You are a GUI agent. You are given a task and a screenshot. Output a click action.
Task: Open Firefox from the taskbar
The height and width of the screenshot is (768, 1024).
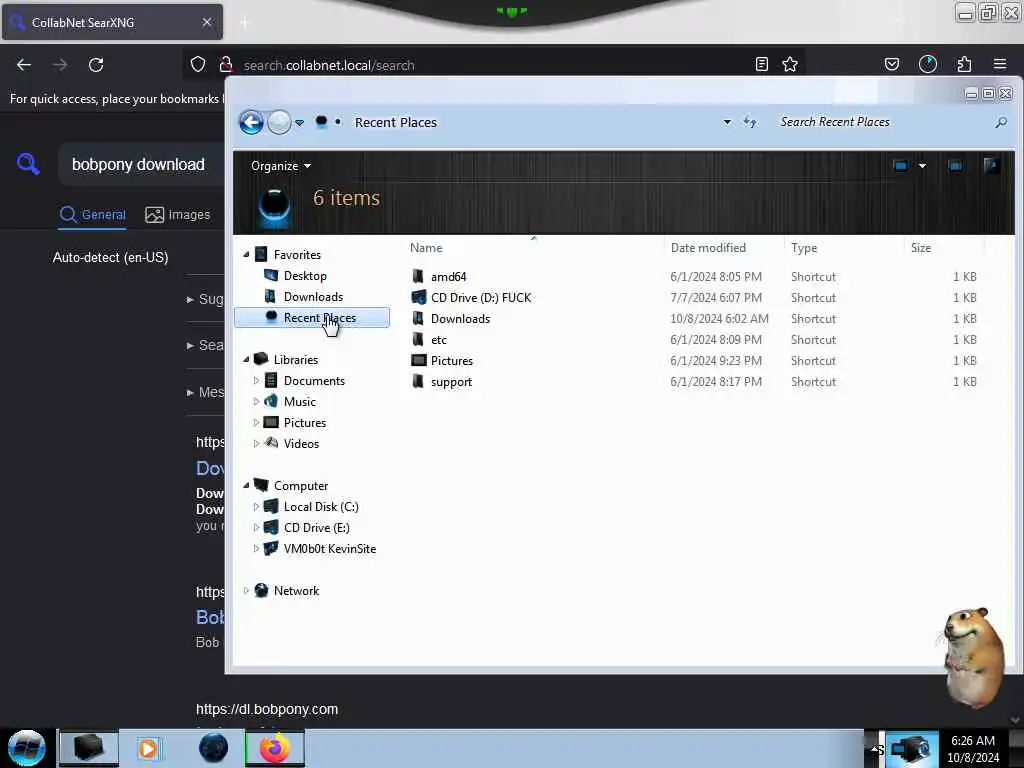coord(275,748)
